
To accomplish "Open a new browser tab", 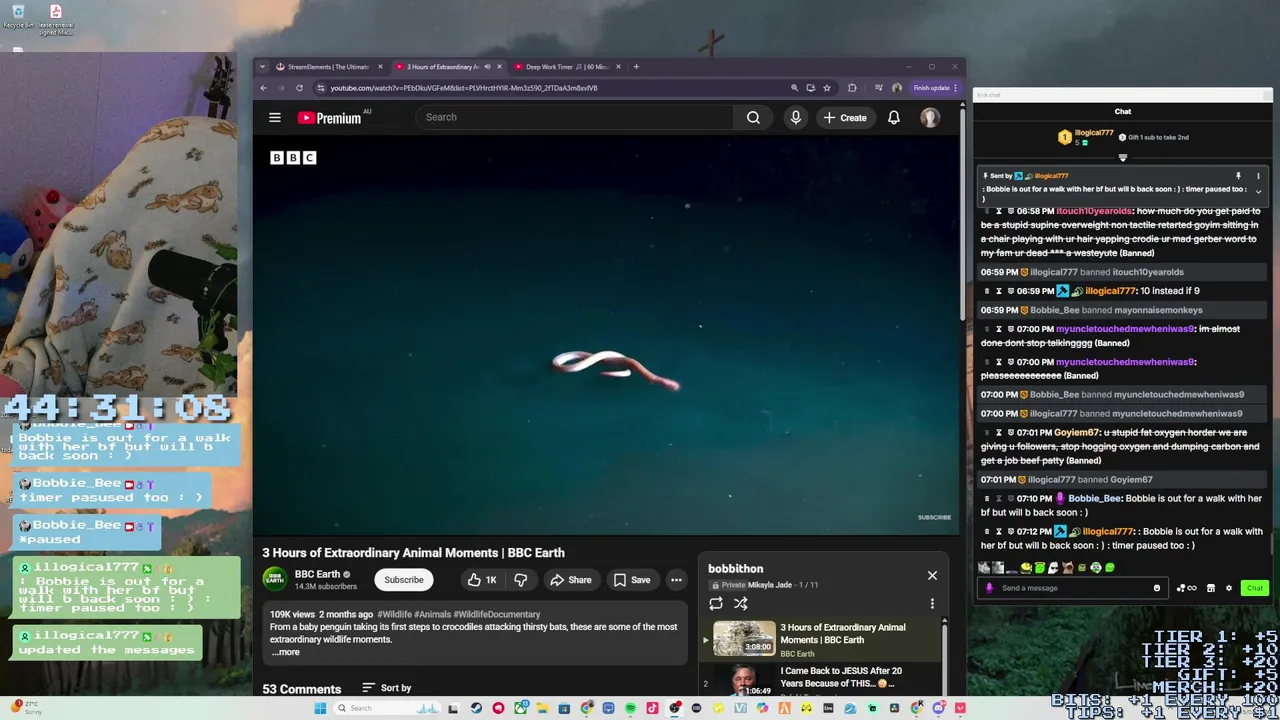I will [636, 67].
